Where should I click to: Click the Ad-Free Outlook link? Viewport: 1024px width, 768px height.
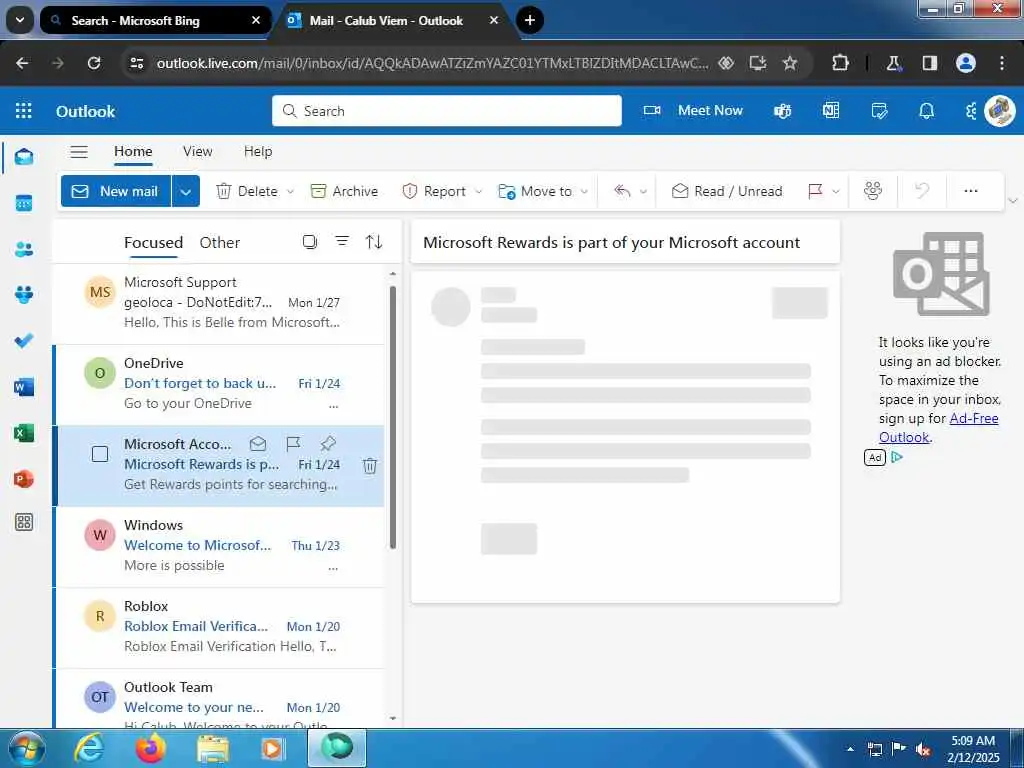pyautogui.click(x=938, y=428)
